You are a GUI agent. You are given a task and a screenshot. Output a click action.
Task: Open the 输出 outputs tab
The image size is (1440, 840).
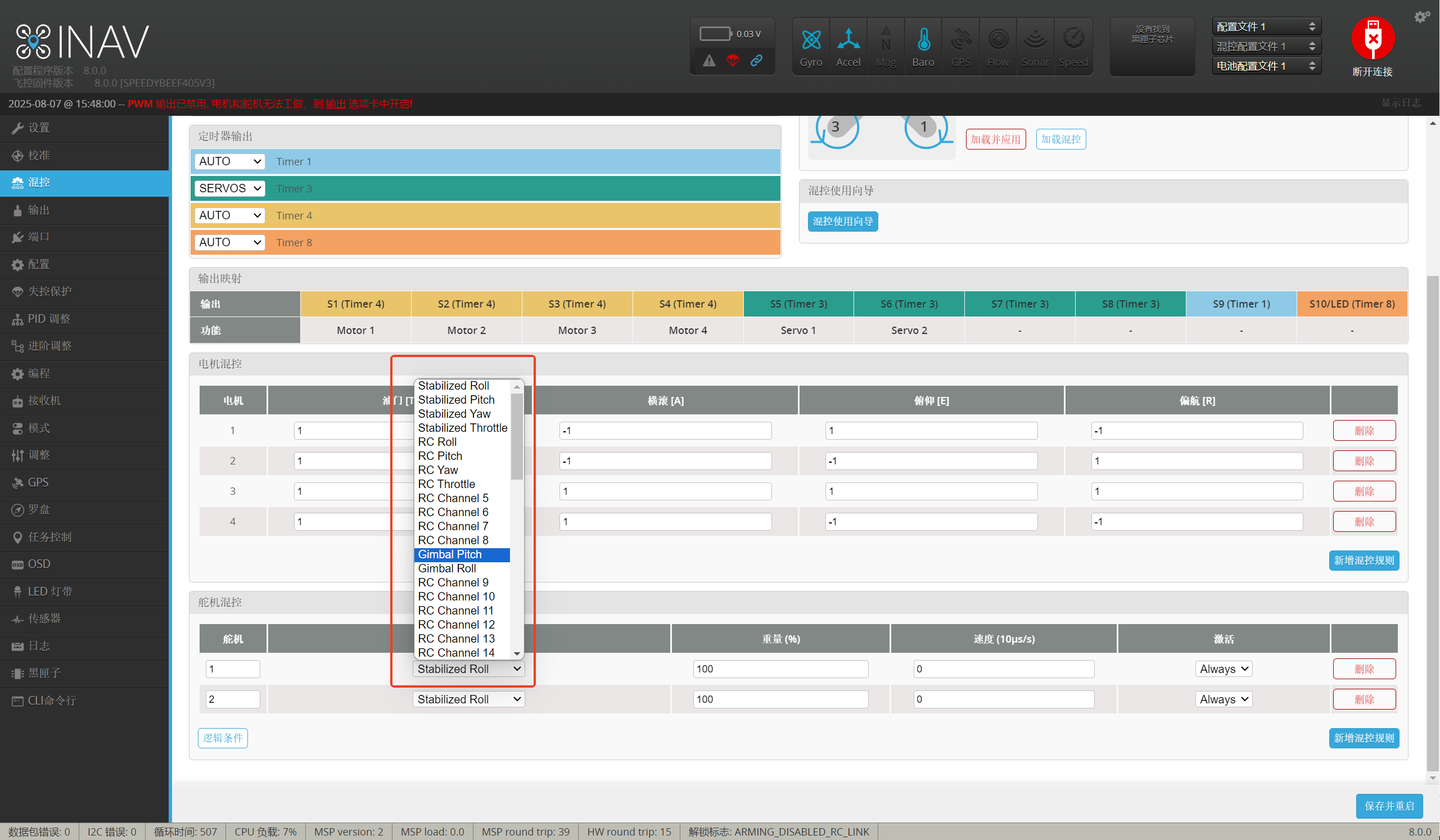(x=84, y=210)
